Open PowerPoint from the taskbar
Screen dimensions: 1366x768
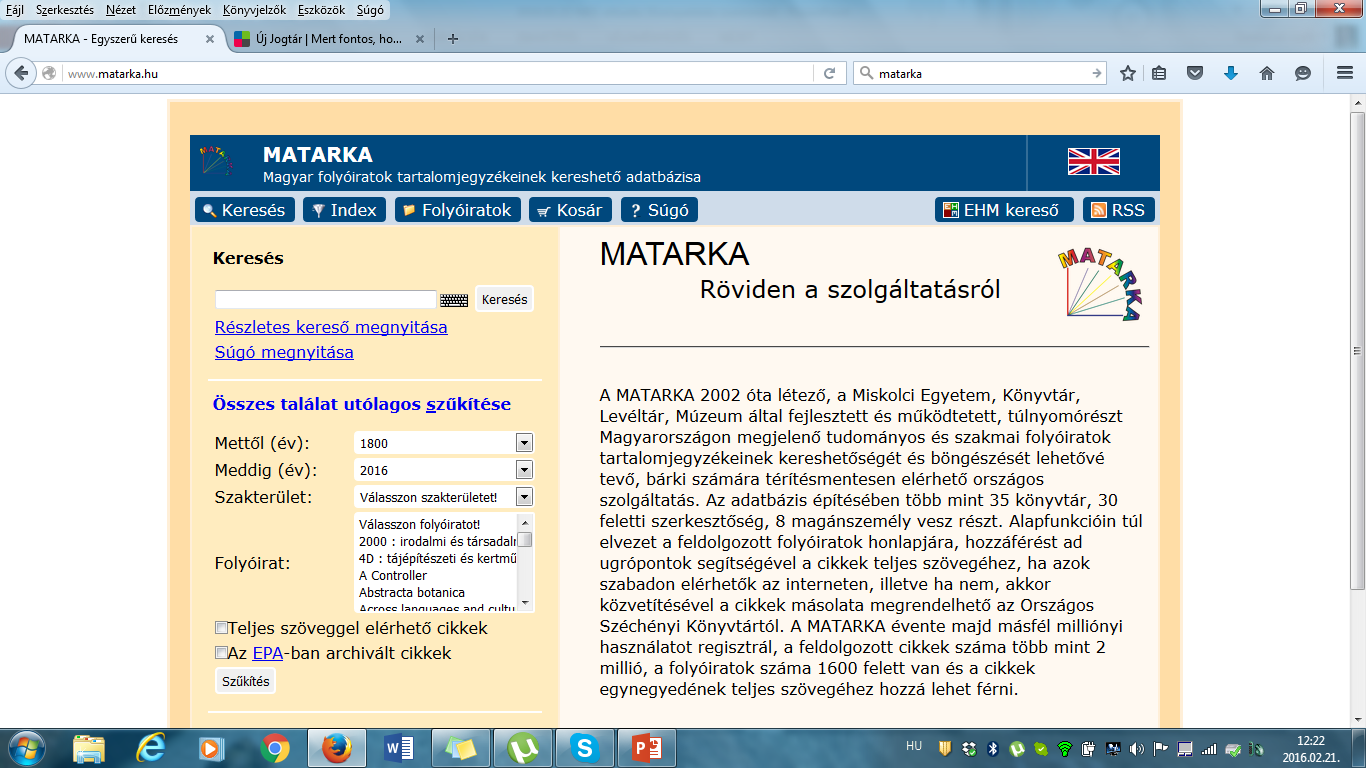click(647, 747)
